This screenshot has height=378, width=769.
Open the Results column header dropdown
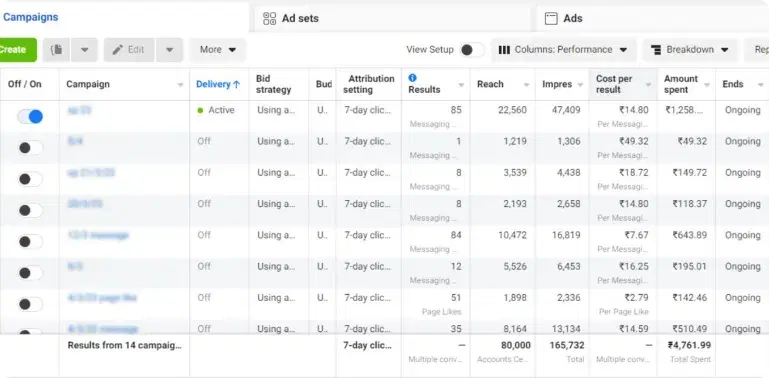(461, 85)
